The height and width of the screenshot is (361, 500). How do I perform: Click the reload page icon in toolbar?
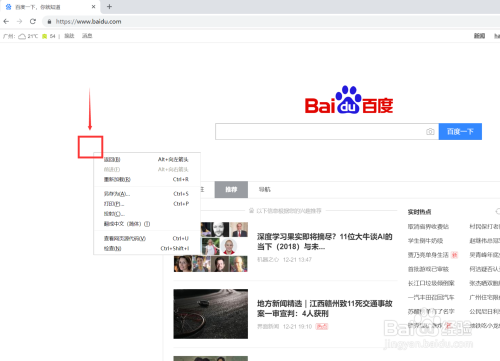[x=33, y=21]
